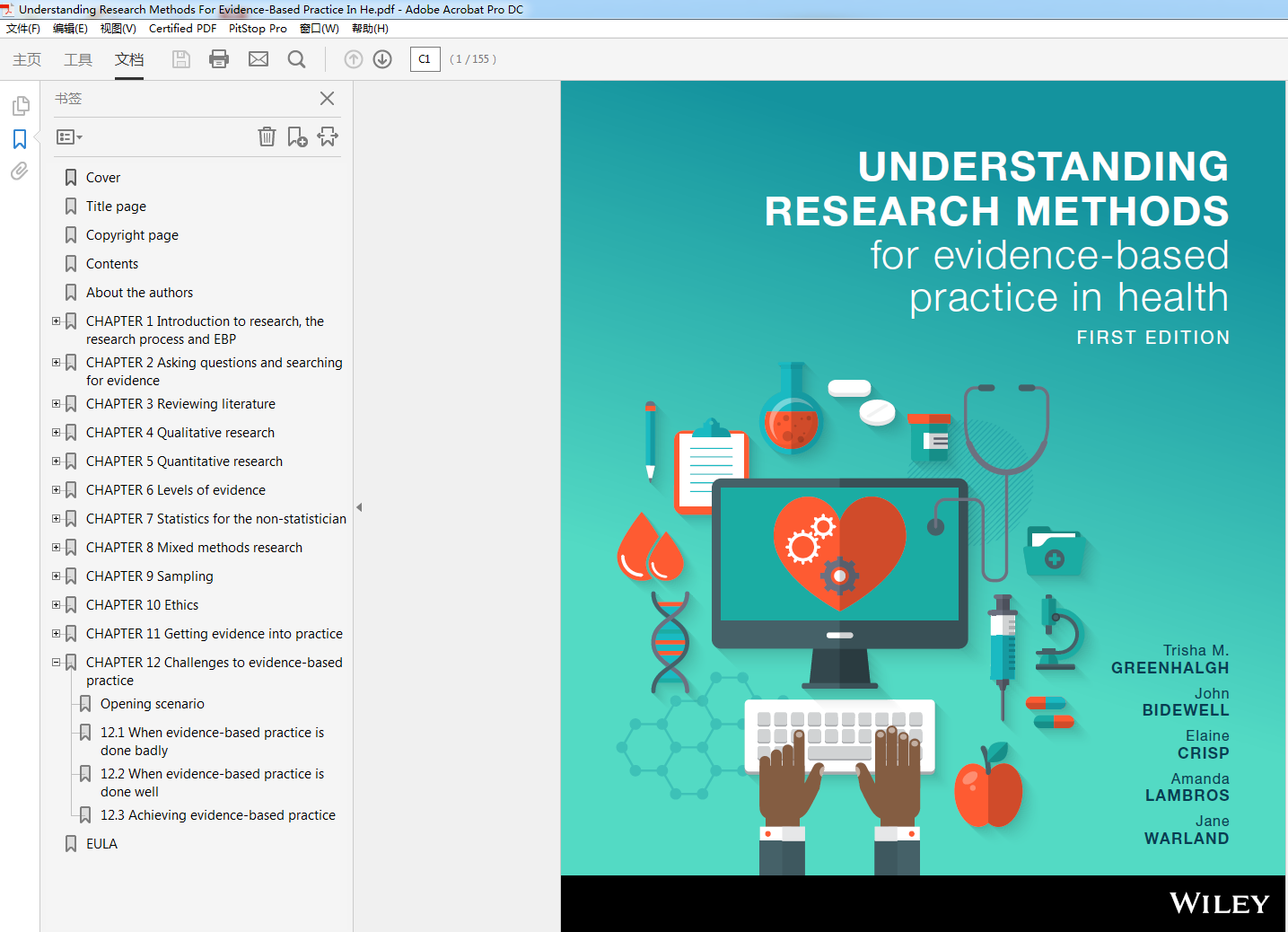The width and height of the screenshot is (1288, 932).
Task: Open the Page Thumbnails panel icon
Action: (x=20, y=106)
